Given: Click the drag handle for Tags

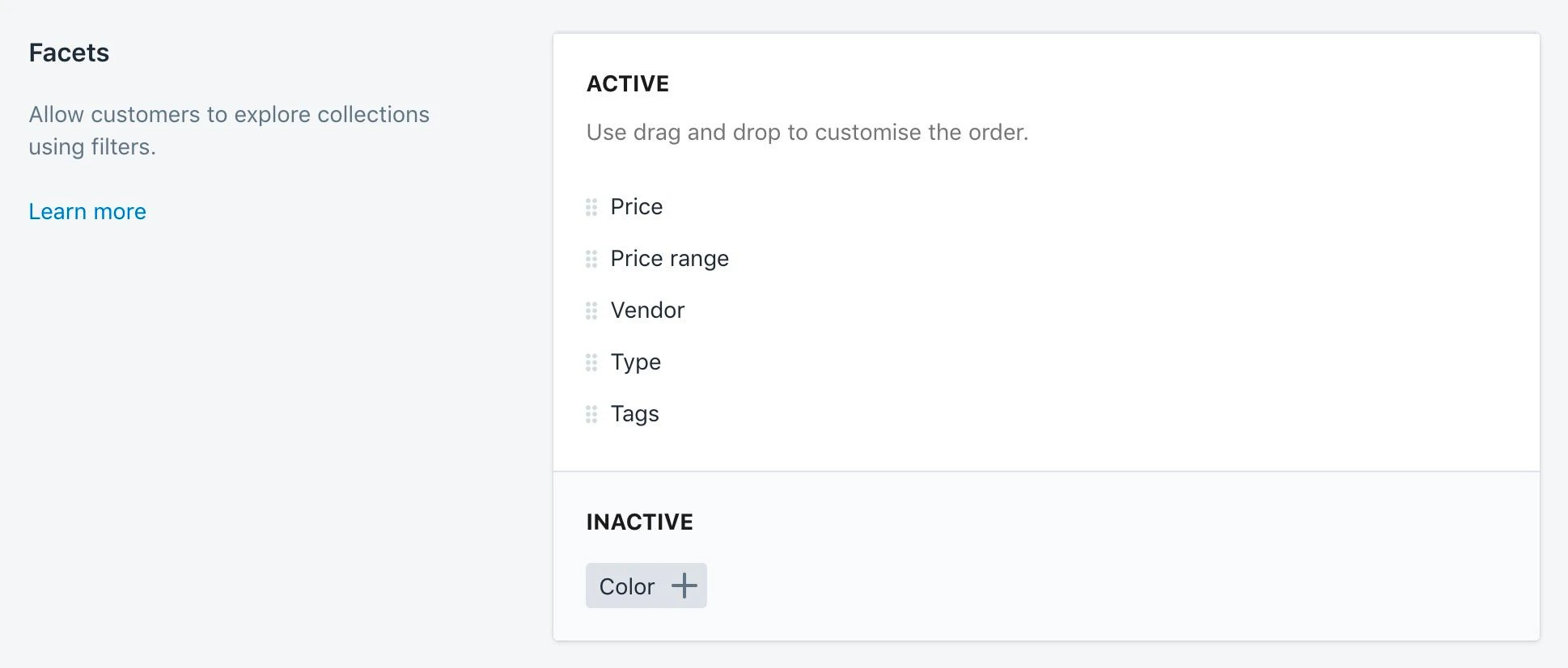Looking at the screenshot, I should 590,414.
